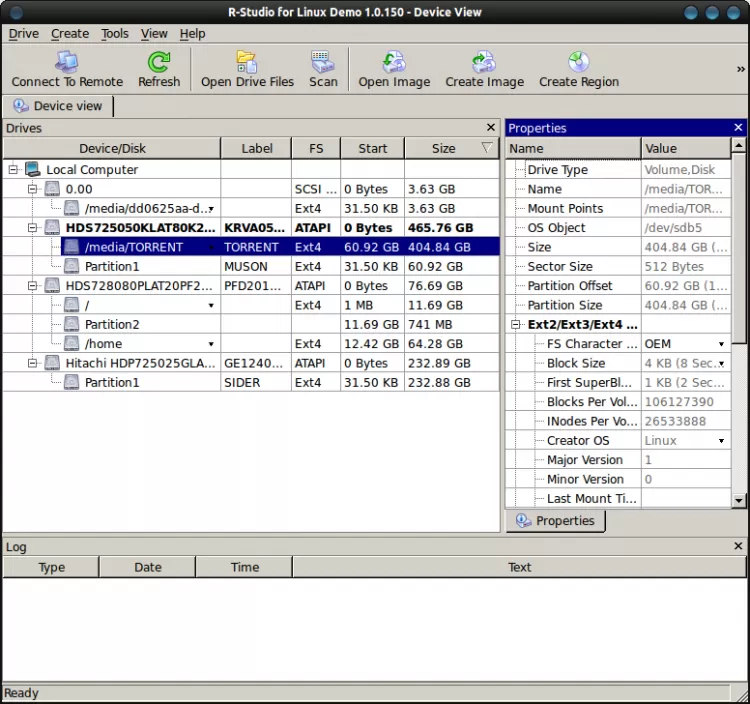Close the Properties panel
The image size is (750, 704).
coord(738,128)
